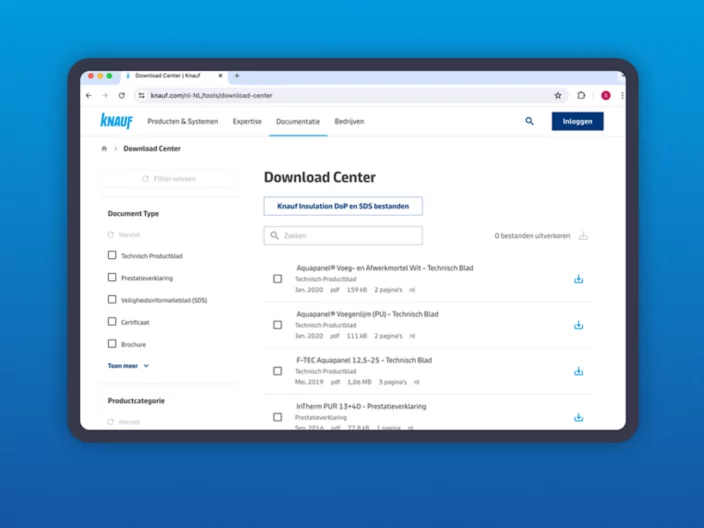Download Aquapanel Voegenlijm (PU) file
704x528 pixels.
click(578, 325)
